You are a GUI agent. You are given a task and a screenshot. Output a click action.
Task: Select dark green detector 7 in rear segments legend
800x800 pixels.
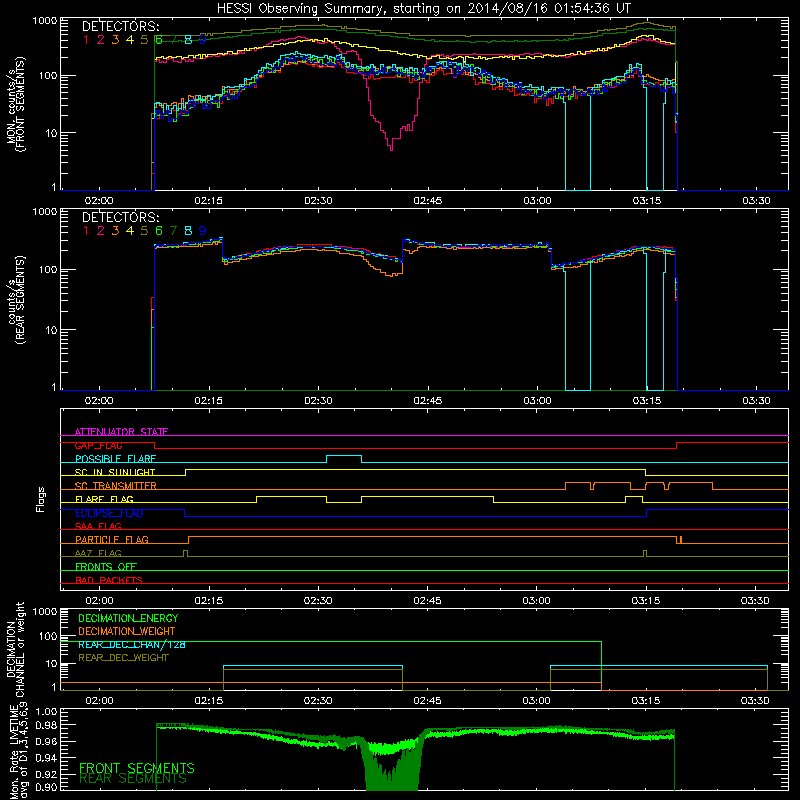[173, 231]
